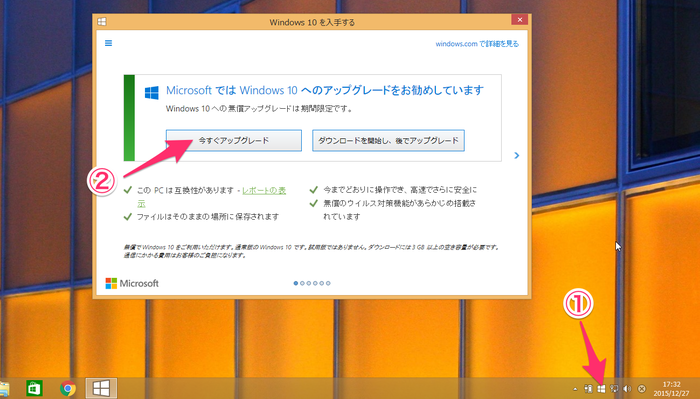Viewport: 700px width, 399px height.
Task: Click the Microsoft では Windows 10 headline text
Action: click(x=325, y=90)
